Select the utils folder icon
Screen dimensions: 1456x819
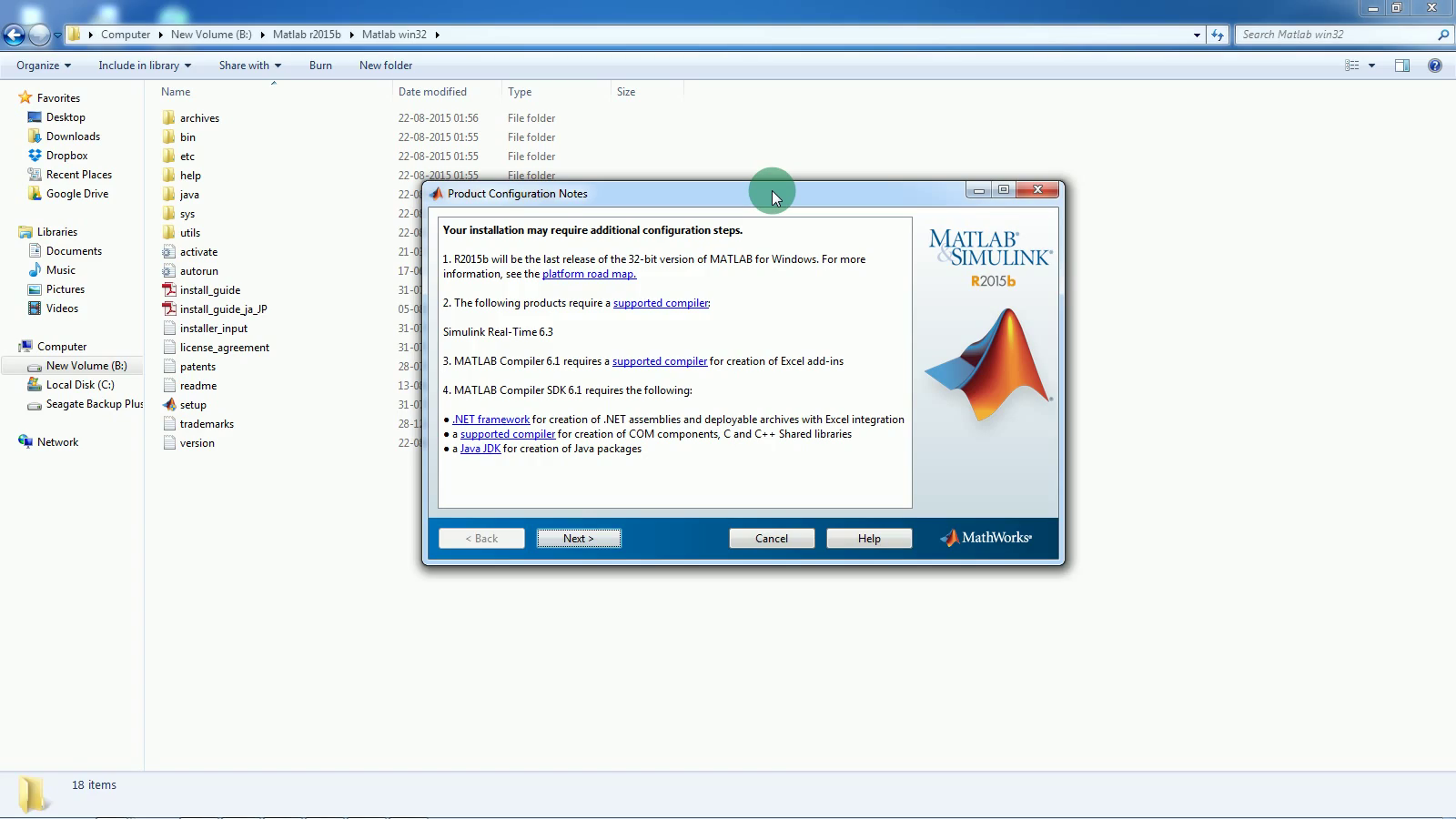(168, 232)
